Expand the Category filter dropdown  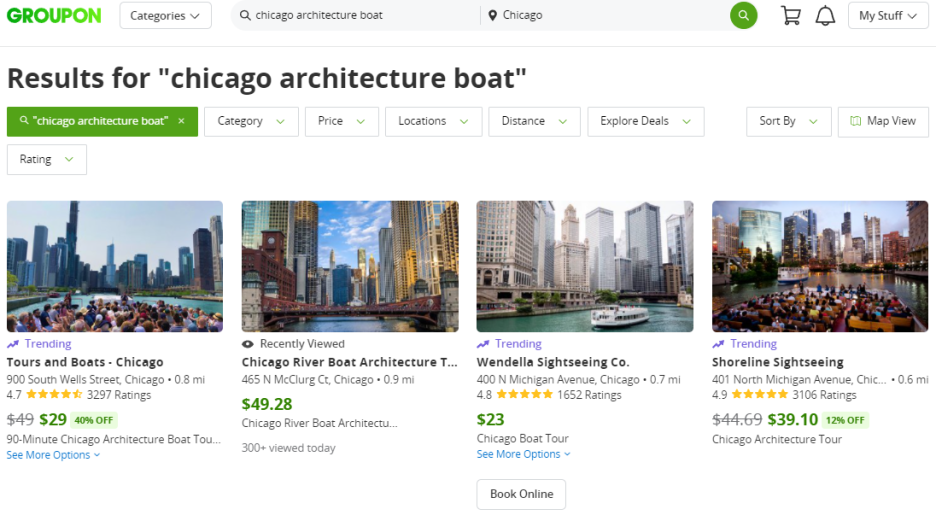pyautogui.click(x=251, y=121)
